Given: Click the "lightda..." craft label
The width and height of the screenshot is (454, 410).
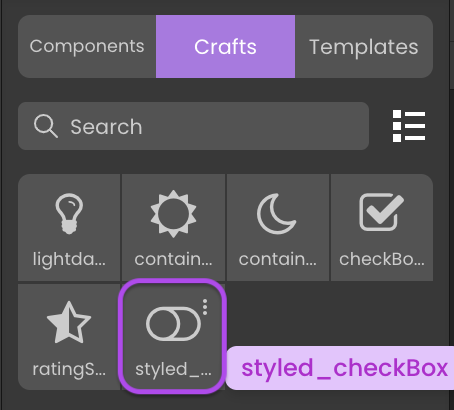Looking at the screenshot, I should [x=69, y=259].
